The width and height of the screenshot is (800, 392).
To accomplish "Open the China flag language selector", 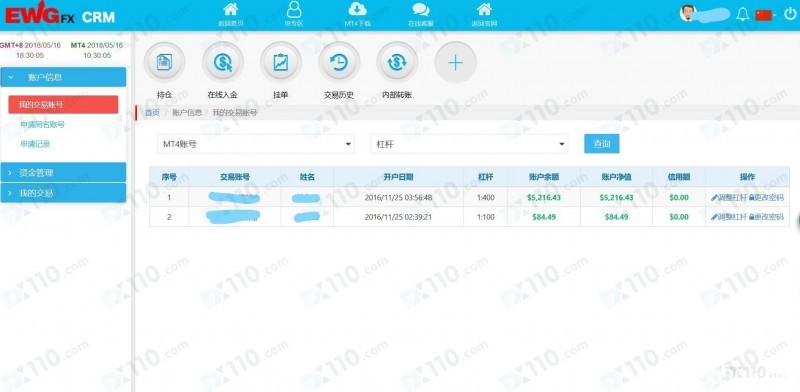I will (764, 15).
